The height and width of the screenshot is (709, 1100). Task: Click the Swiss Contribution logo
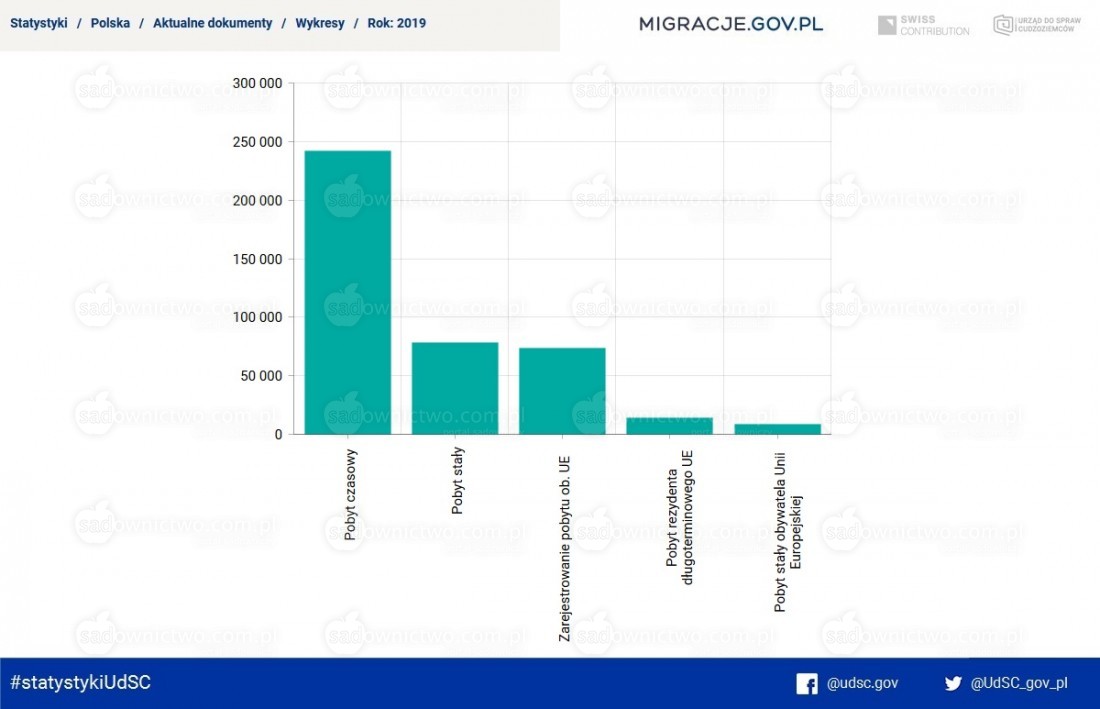pos(923,25)
